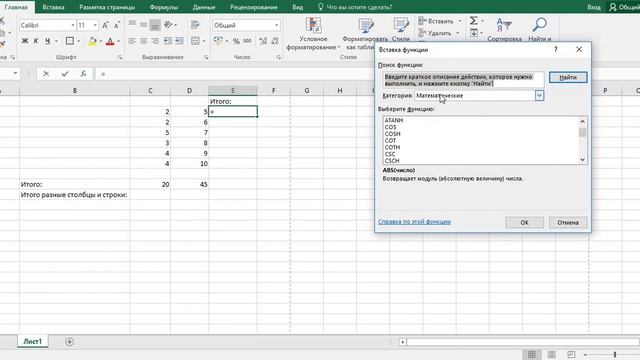Open the Calibri font name dropdown
The image size is (640, 360).
pos(73,25)
